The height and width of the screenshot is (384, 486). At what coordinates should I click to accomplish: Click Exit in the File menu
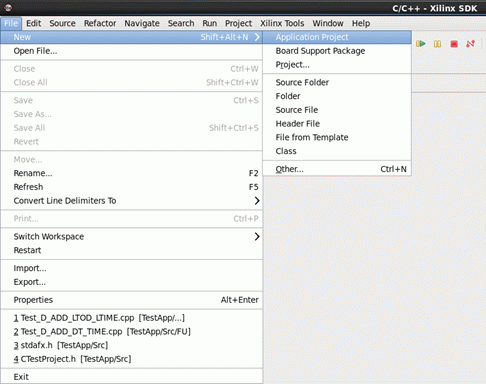click(x=132, y=377)
